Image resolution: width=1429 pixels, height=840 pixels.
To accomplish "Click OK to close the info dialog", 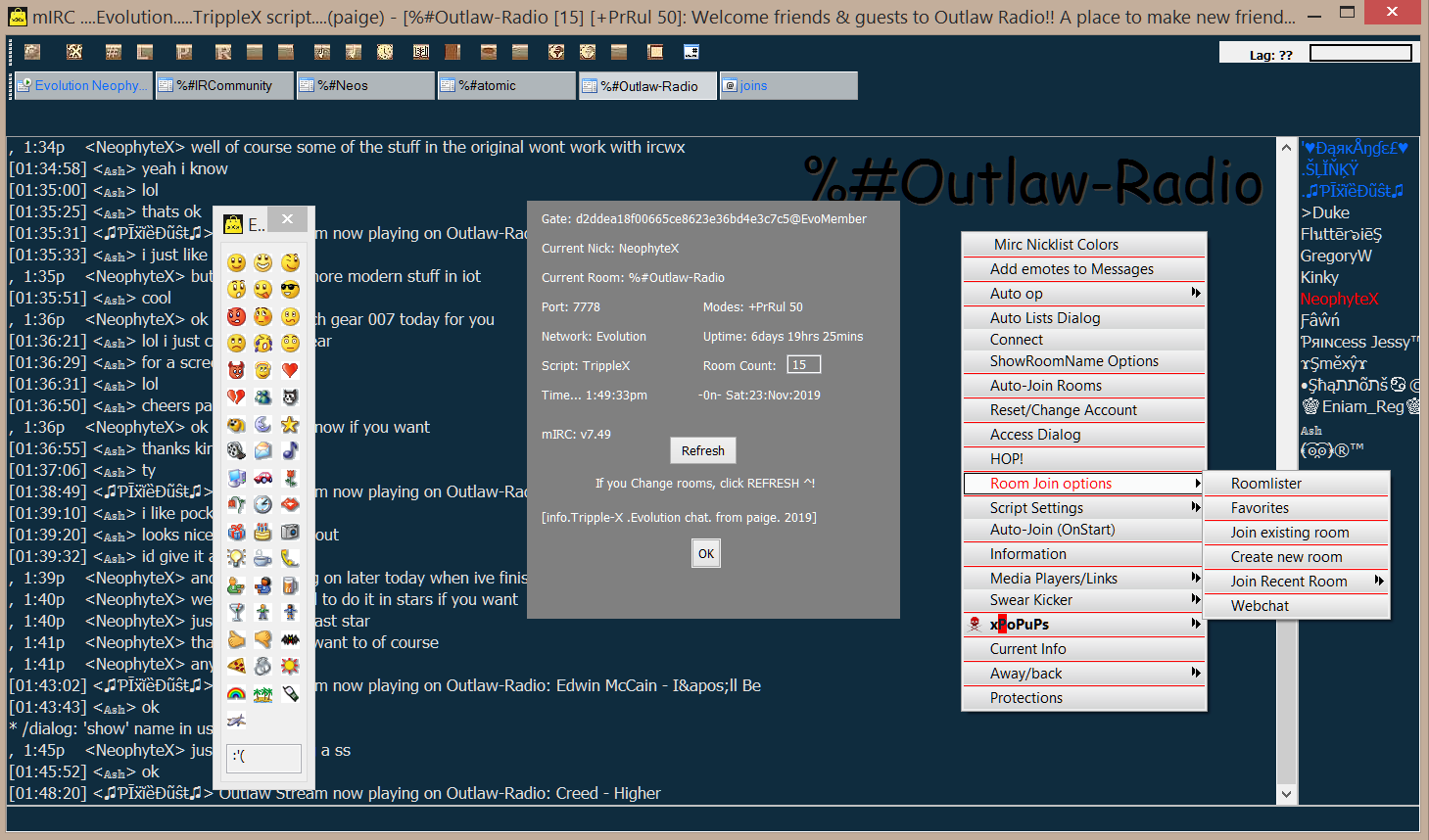I will click(706, 554).
